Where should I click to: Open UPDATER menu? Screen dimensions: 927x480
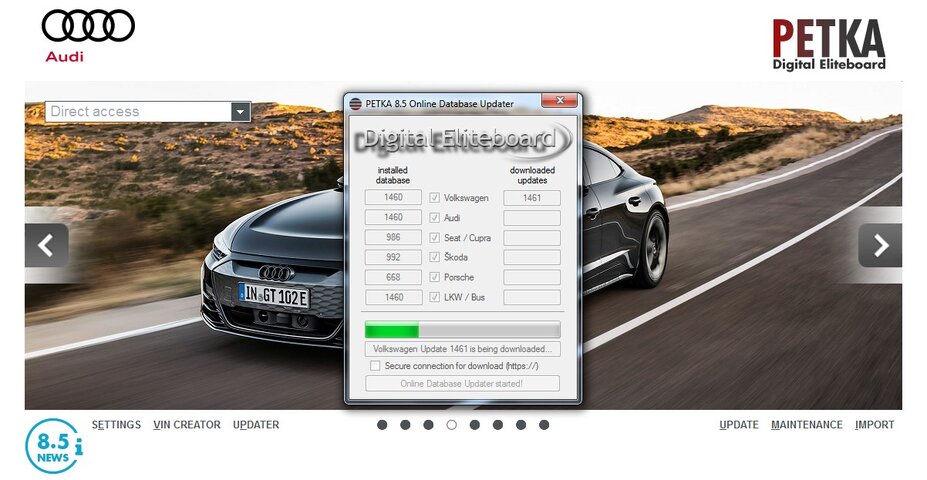[x=255, y=424]
